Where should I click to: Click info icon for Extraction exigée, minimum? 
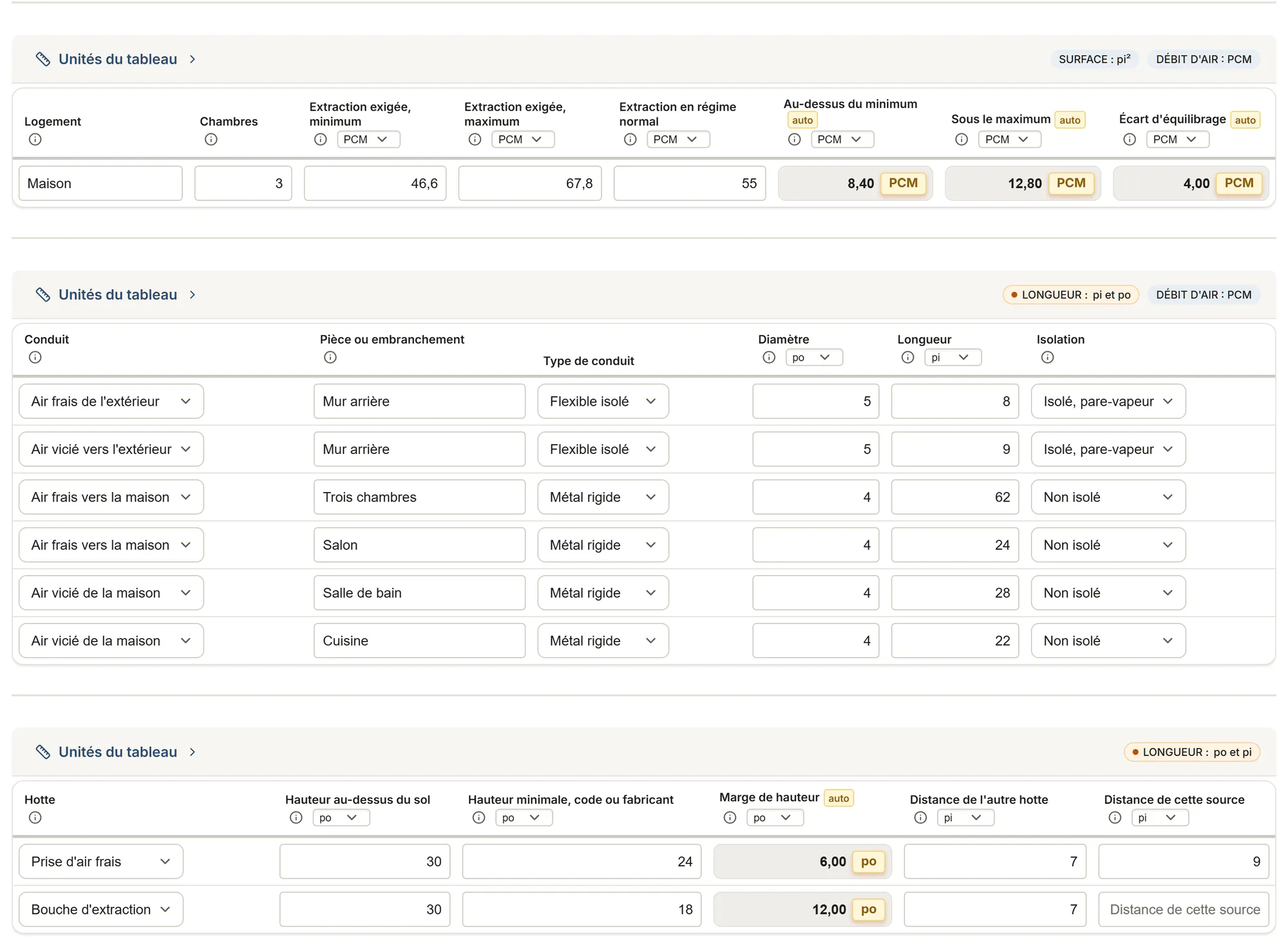tap(320, 139)
